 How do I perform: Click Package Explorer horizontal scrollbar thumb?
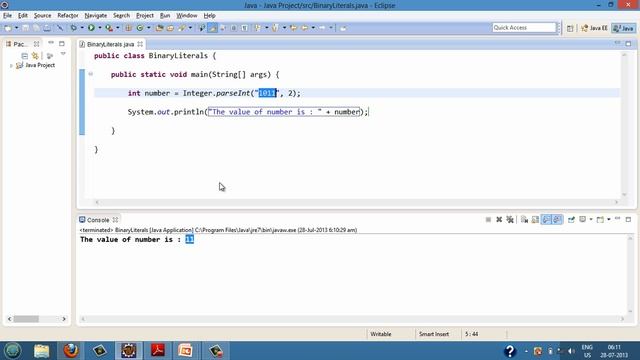coord(26,319)
